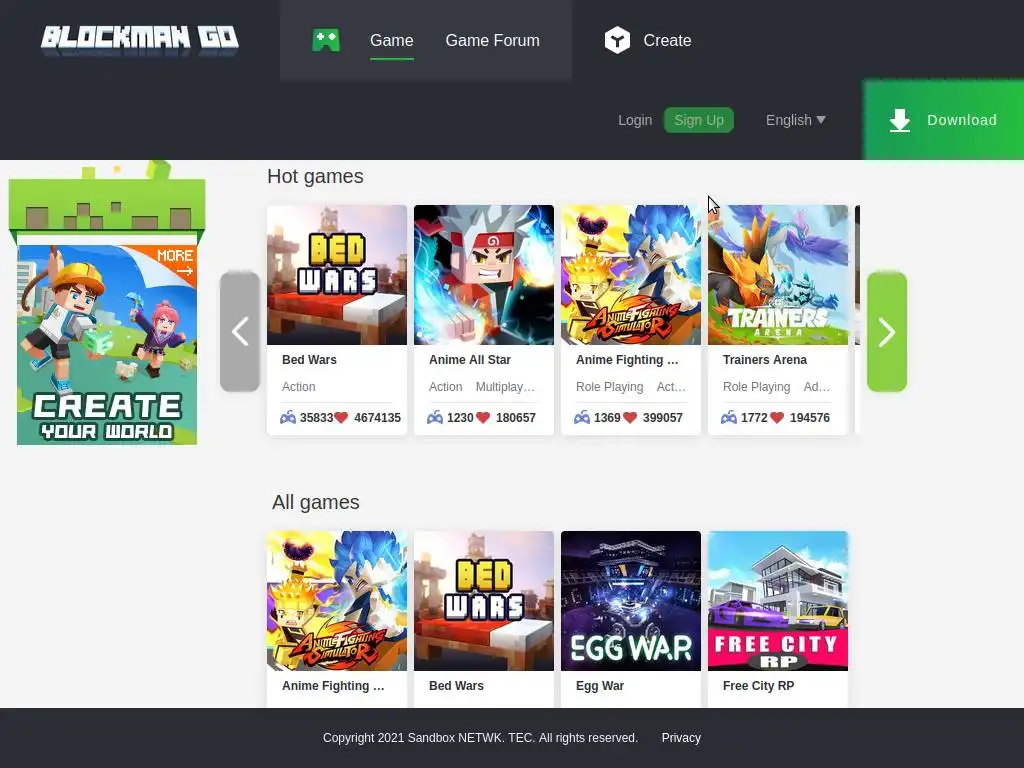1024x768 pixels.
Task: Click the Download button label
Action: 962,120
